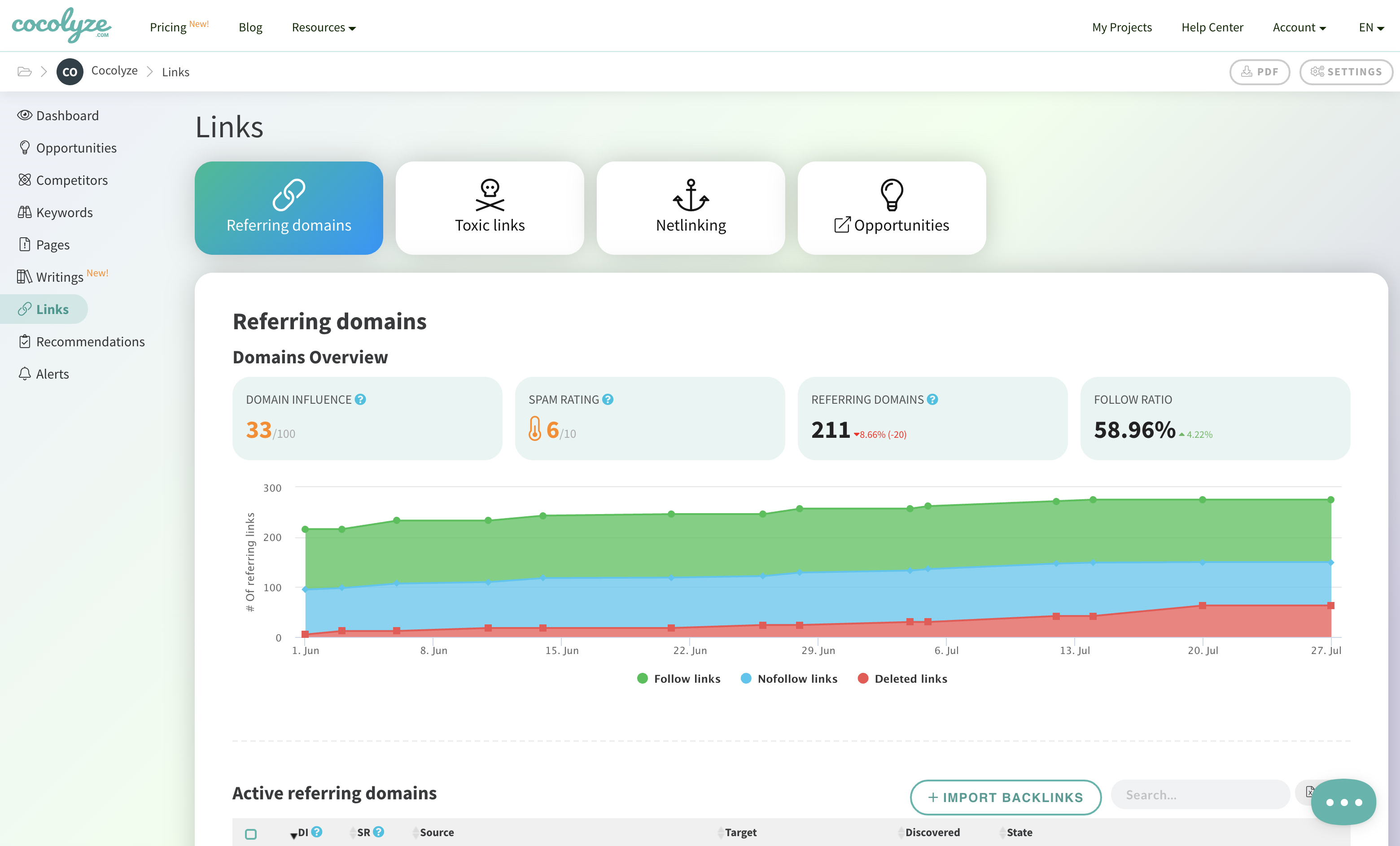Click the CO project avatar icon

[70, 72]
